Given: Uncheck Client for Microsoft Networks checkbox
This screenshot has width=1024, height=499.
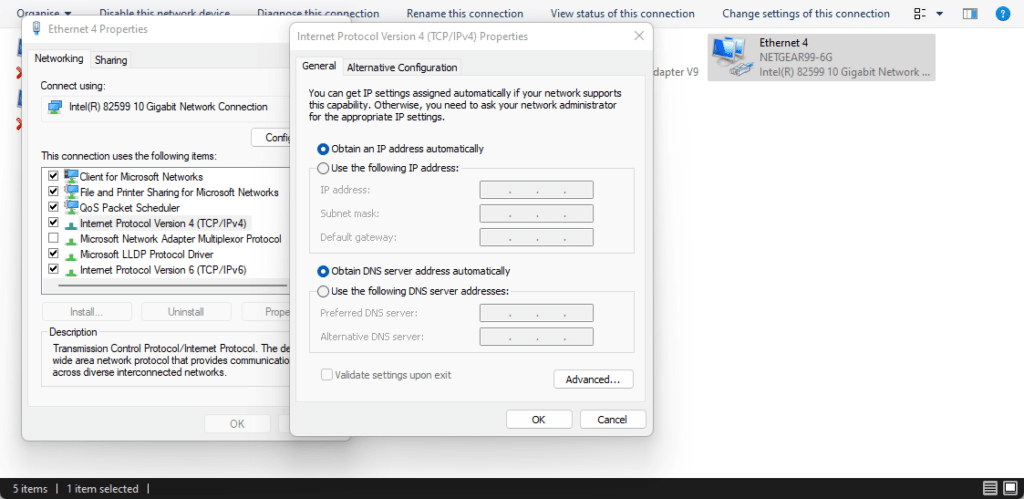Looking at the screenshot, I should pyautogui.click(x=53, y=176).
